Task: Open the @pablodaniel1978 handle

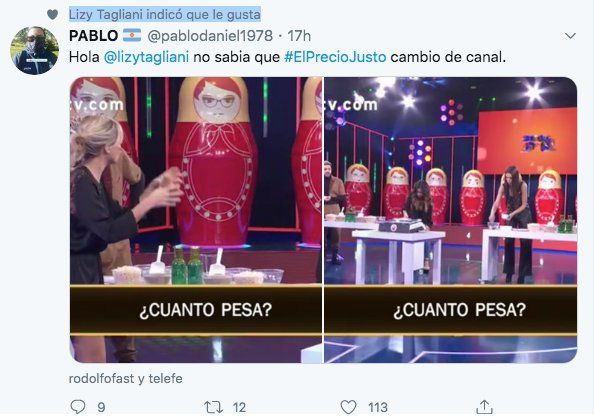Action: tap(210, 36)
